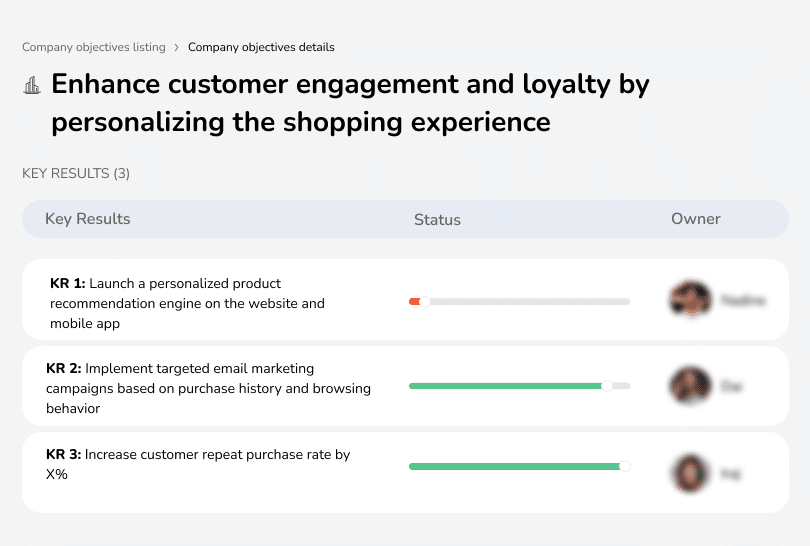Go back to Company objectives listing
This screenshot has height=546, width=810.
(93, 47)
